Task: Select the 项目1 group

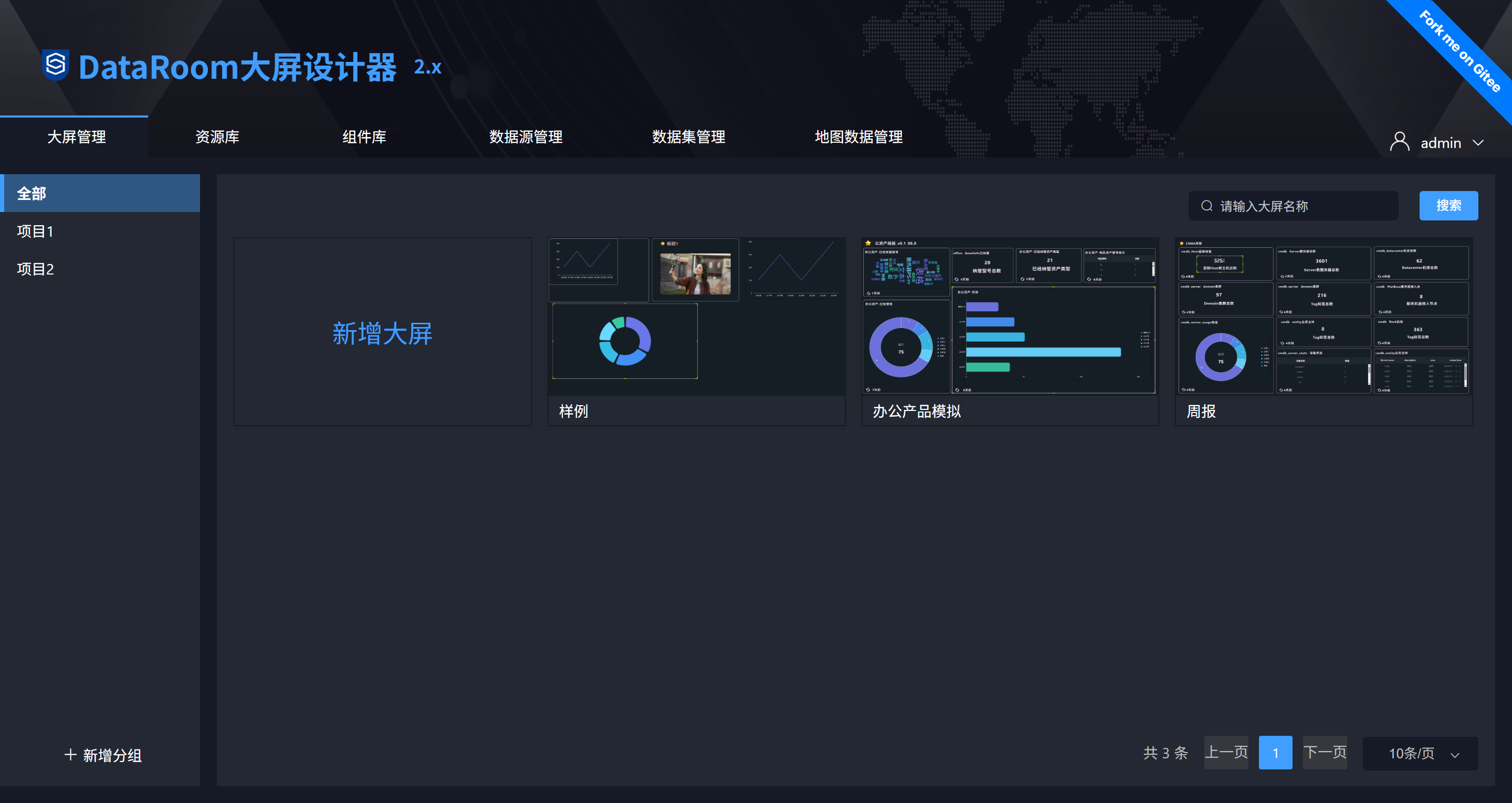Action: click(35, 231)
